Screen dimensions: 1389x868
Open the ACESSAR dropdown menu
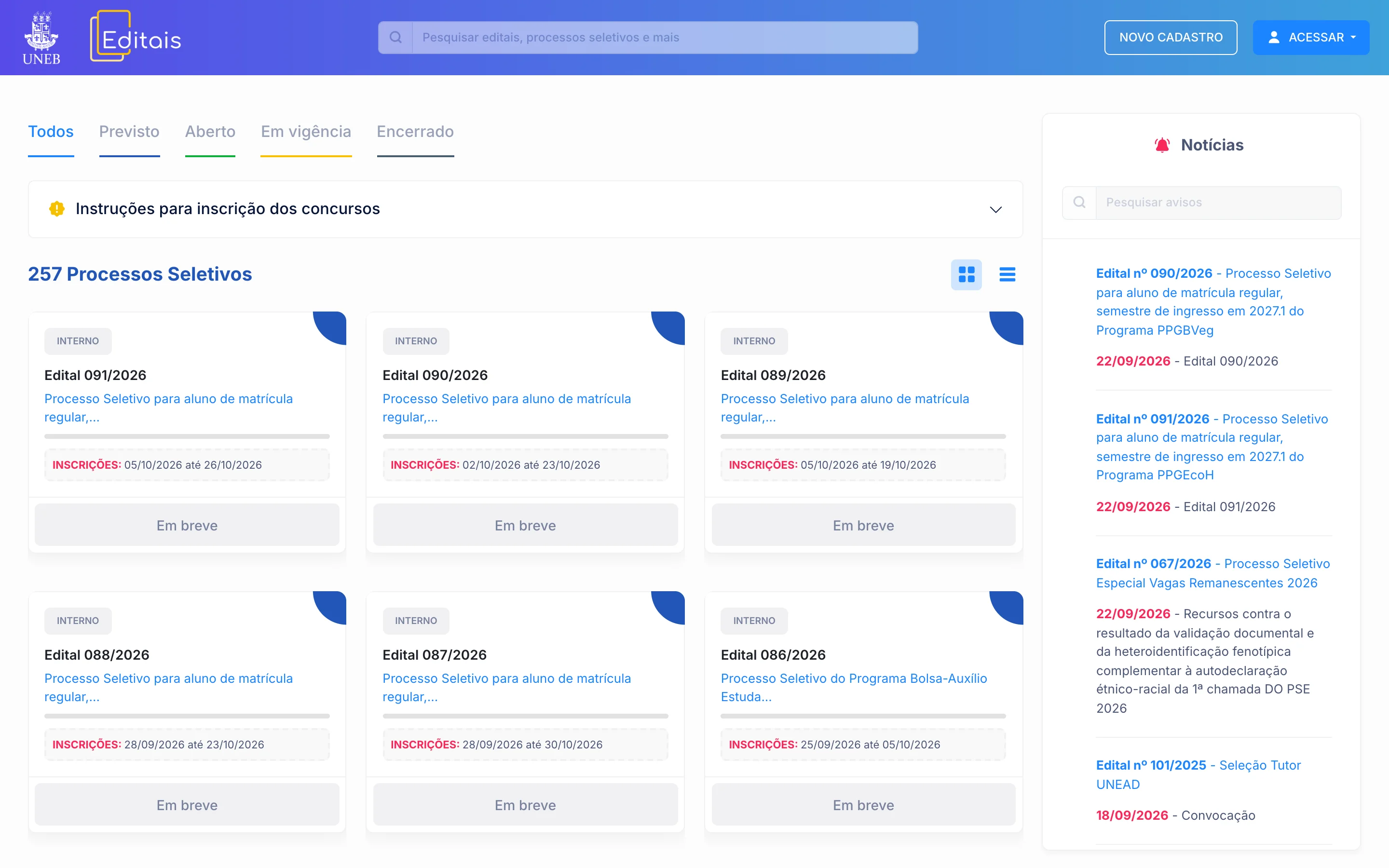click(x=1310, y=37)
